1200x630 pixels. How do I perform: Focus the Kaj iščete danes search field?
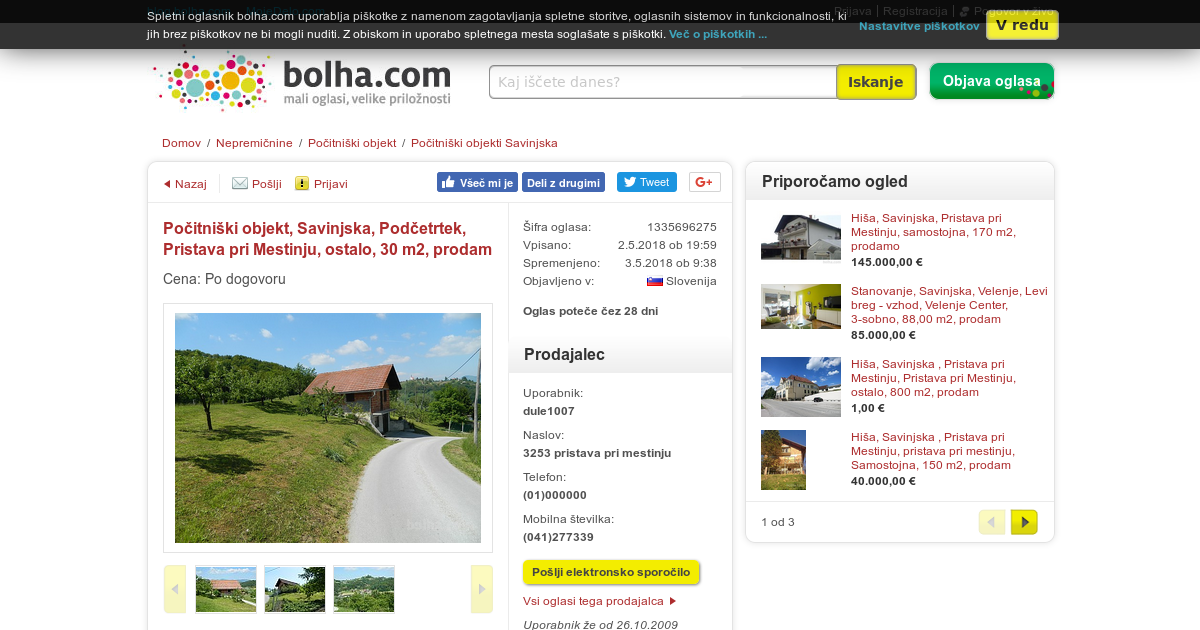663,82
